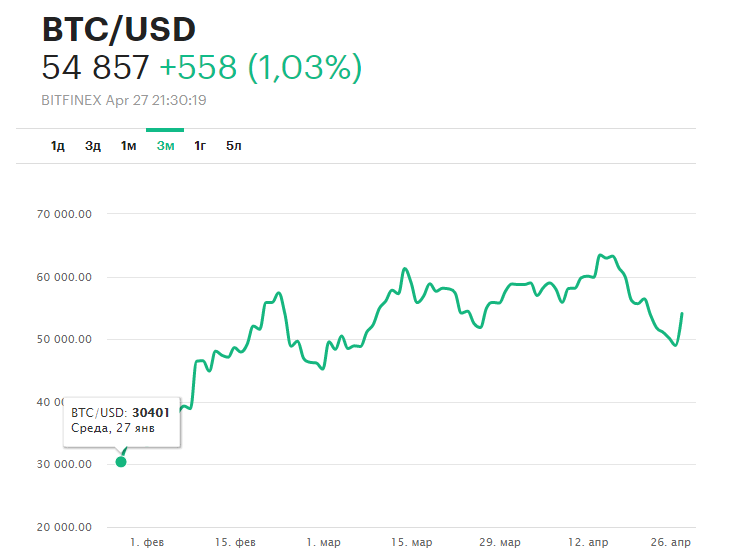
Task: Click the BTC/USD heading title
Action: click(119, 30)
